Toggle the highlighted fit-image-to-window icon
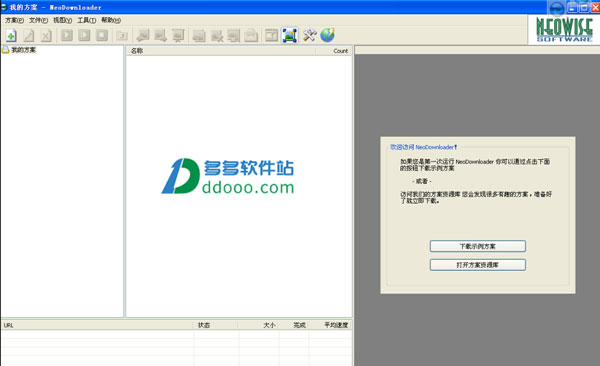Viewport: 600px width, 366px height. (290, 36)
